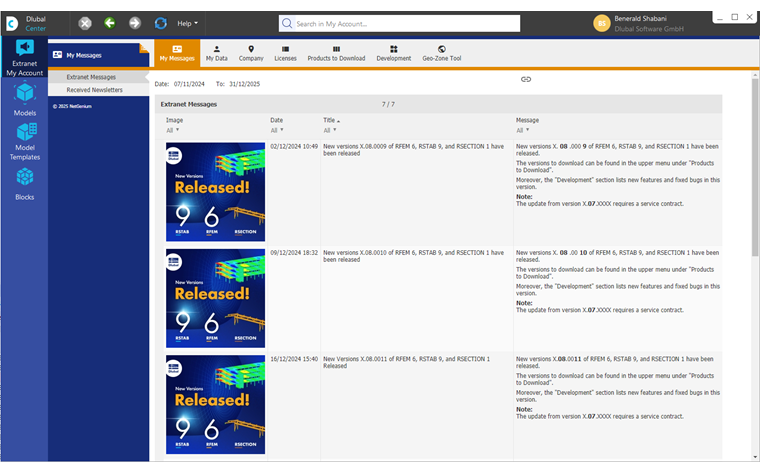
Task: Open the Message column All filter
Action: [x=522, y=130]
